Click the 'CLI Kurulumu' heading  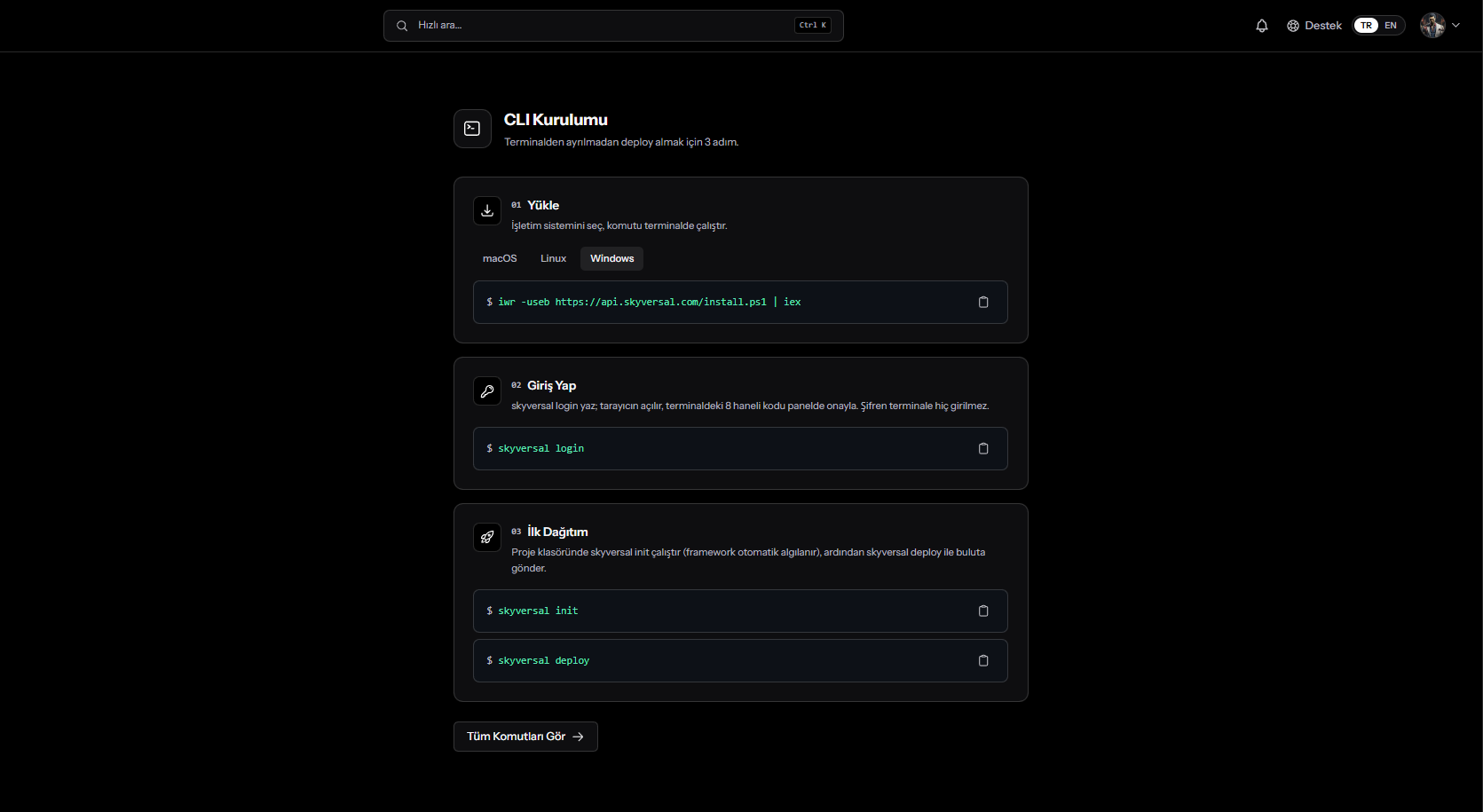556,120
